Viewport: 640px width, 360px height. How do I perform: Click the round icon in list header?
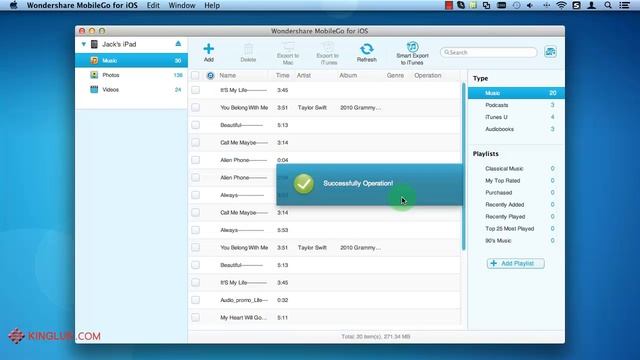tap(210, 76)
